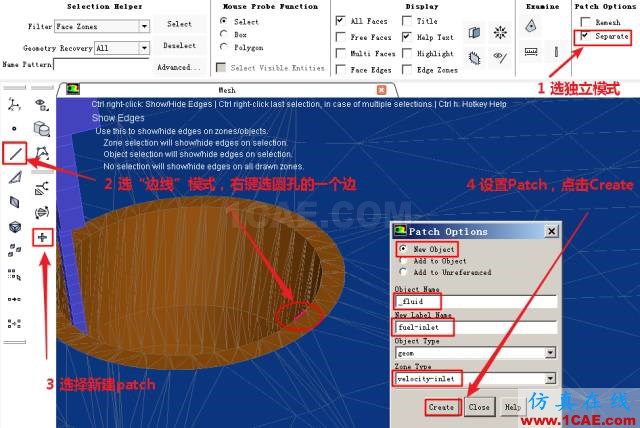Open the Geometry Recovery dropdown
Viewport: 640px width, 428px height.
pyautogui.click(x=144, y=48)
